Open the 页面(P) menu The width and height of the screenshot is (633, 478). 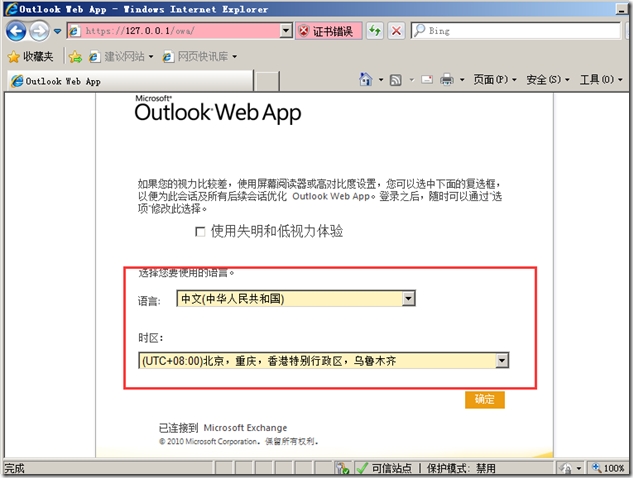[x=495, y=80]
